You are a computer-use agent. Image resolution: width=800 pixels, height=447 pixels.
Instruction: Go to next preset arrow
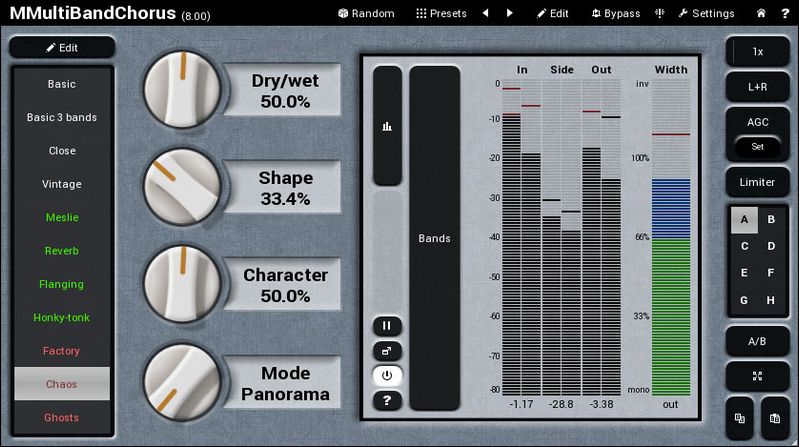(x=509, y=13)
